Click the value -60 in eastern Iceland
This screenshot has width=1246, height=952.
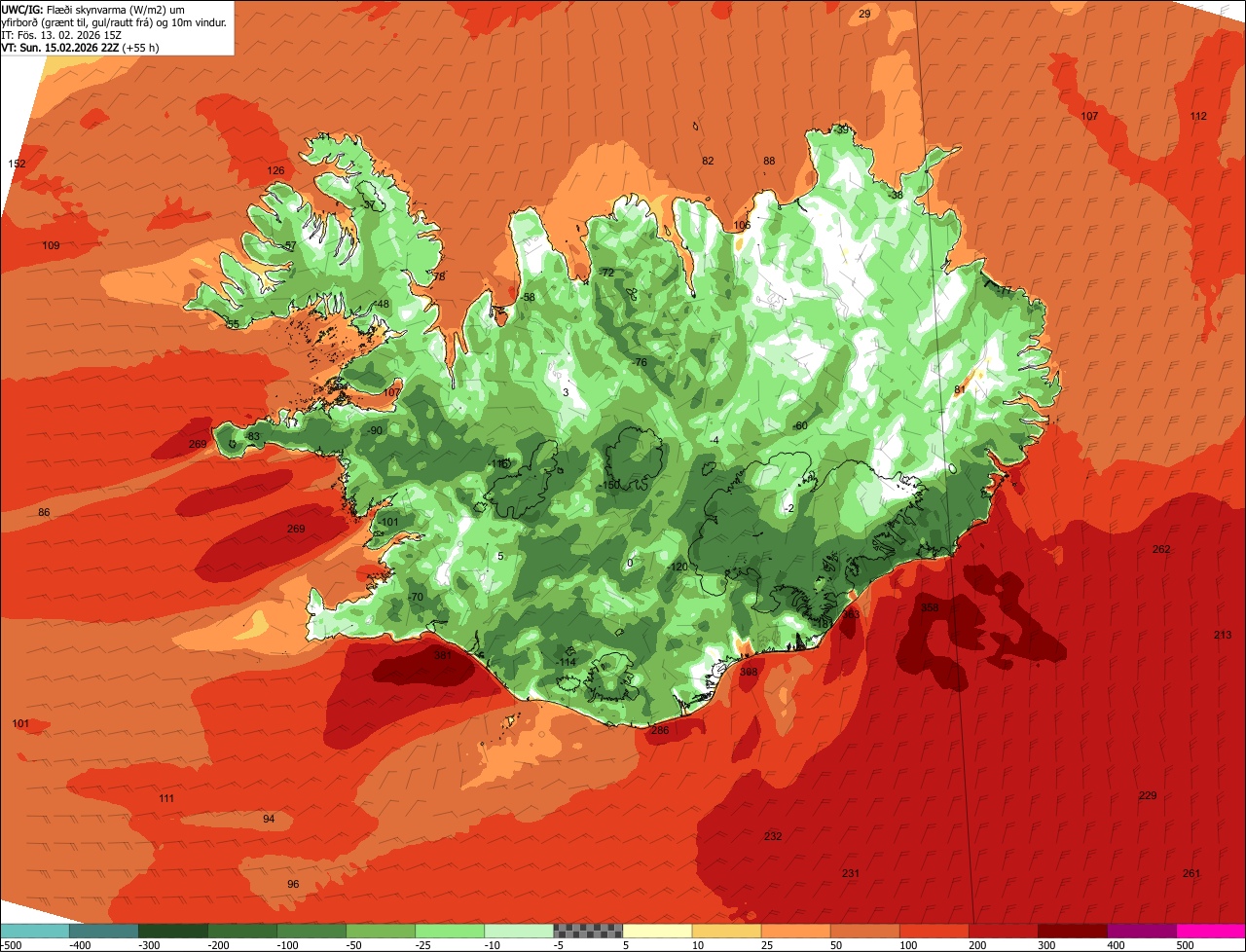(800, 425)
